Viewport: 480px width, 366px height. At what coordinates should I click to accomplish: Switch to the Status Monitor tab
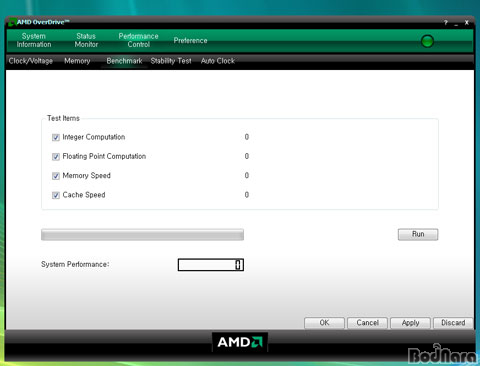86,40
